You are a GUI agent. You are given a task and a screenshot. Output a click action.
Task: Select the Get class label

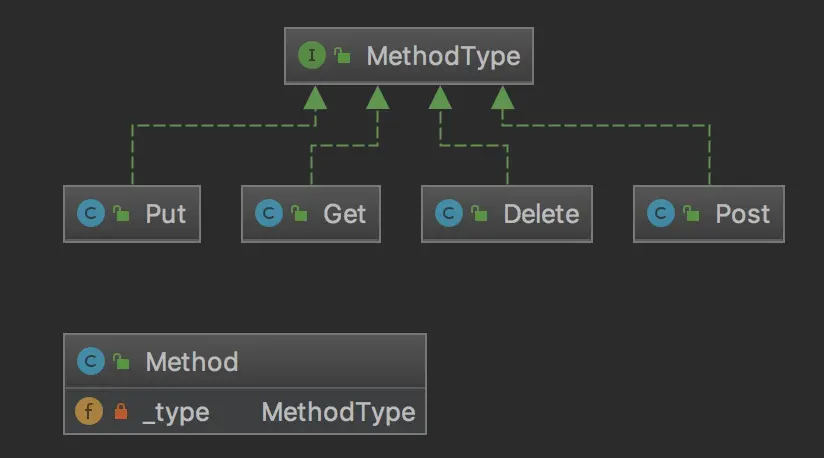click(x=344, y=214)
